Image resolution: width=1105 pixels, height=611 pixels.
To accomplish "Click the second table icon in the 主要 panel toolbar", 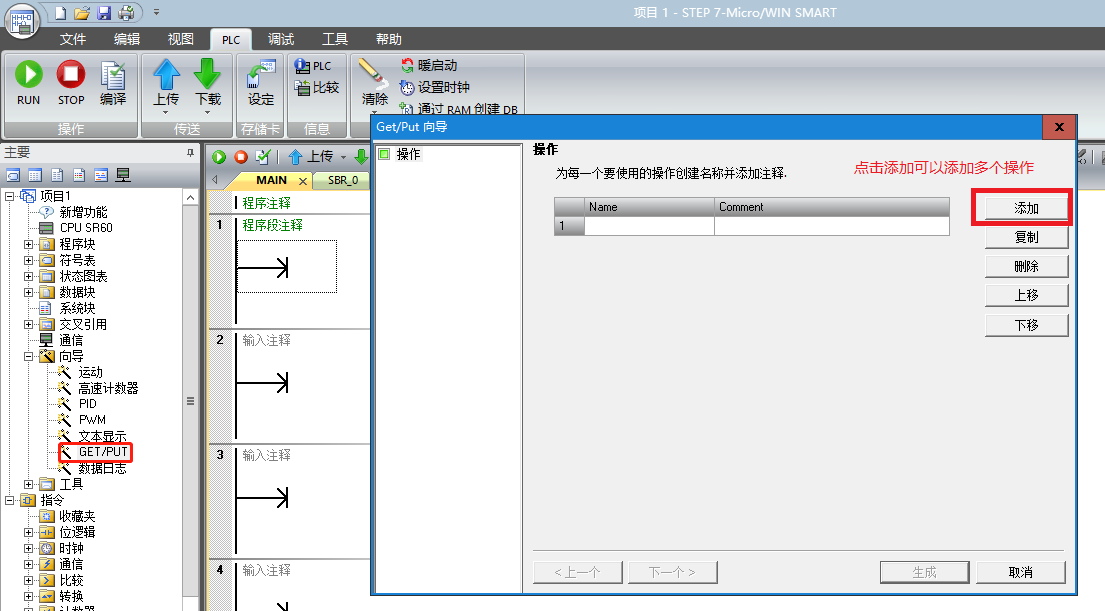I will tap(35, 175).
